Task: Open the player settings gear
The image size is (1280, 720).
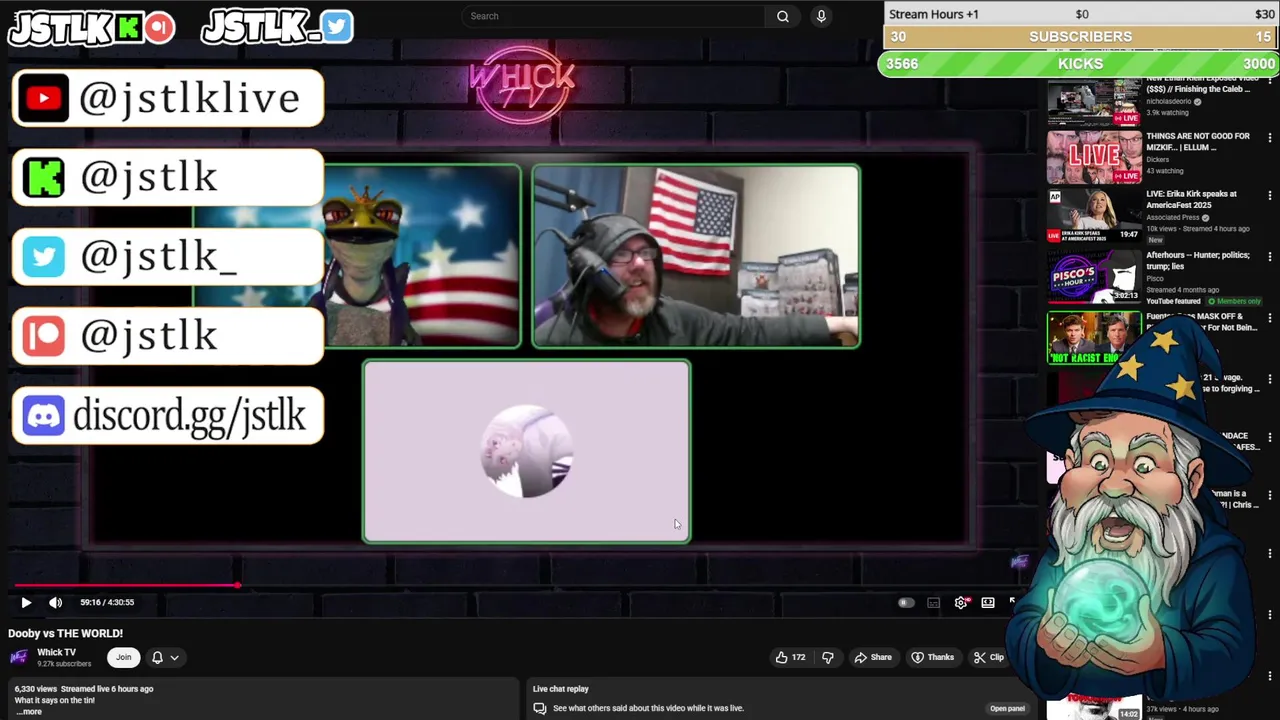Action: (961, 603)
